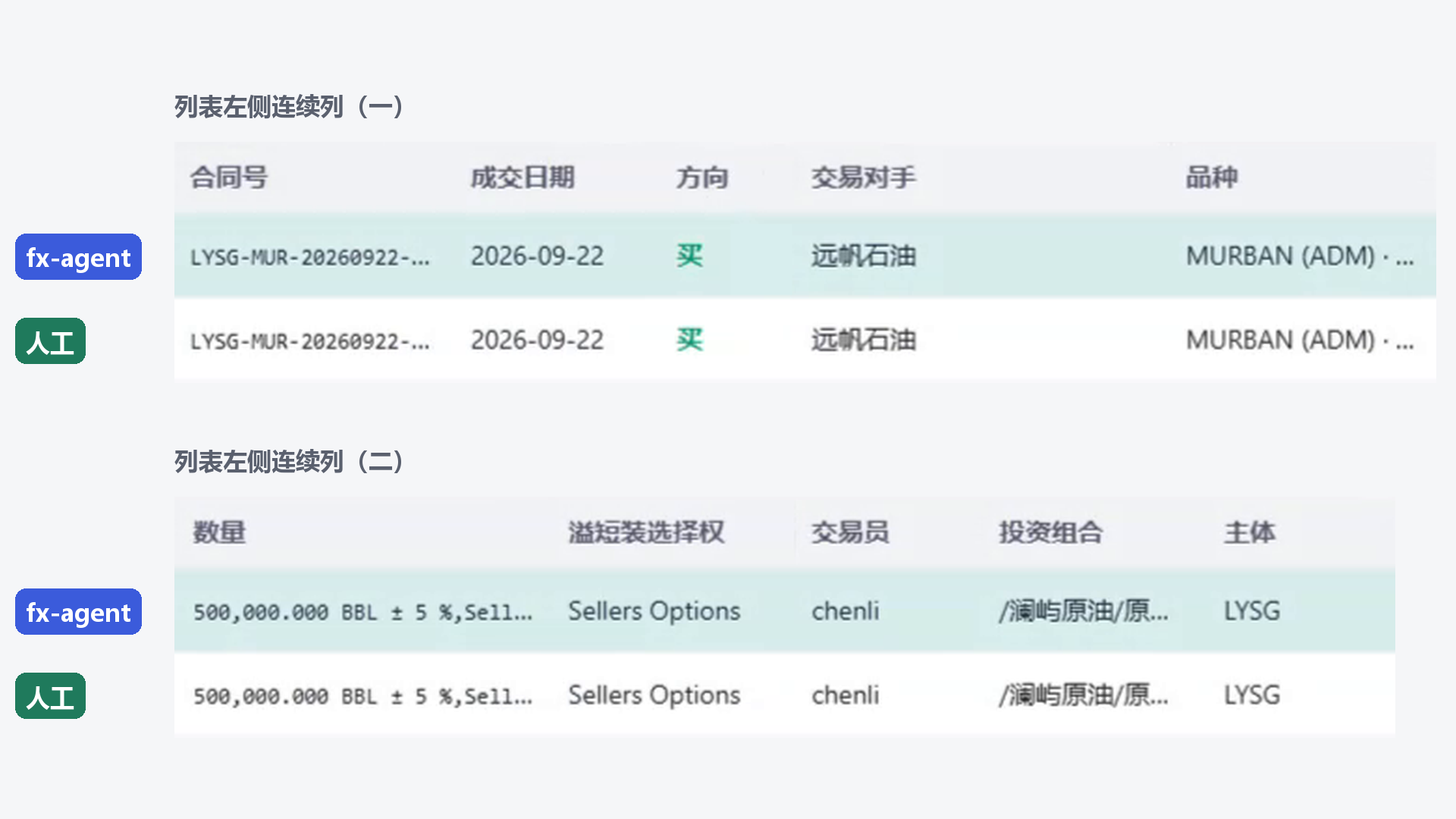Screen dimensions: 1456x819
Task: Click date 2026-09-22 in fx-agent row
Action: pyautogui.click(x=537, y=256)
